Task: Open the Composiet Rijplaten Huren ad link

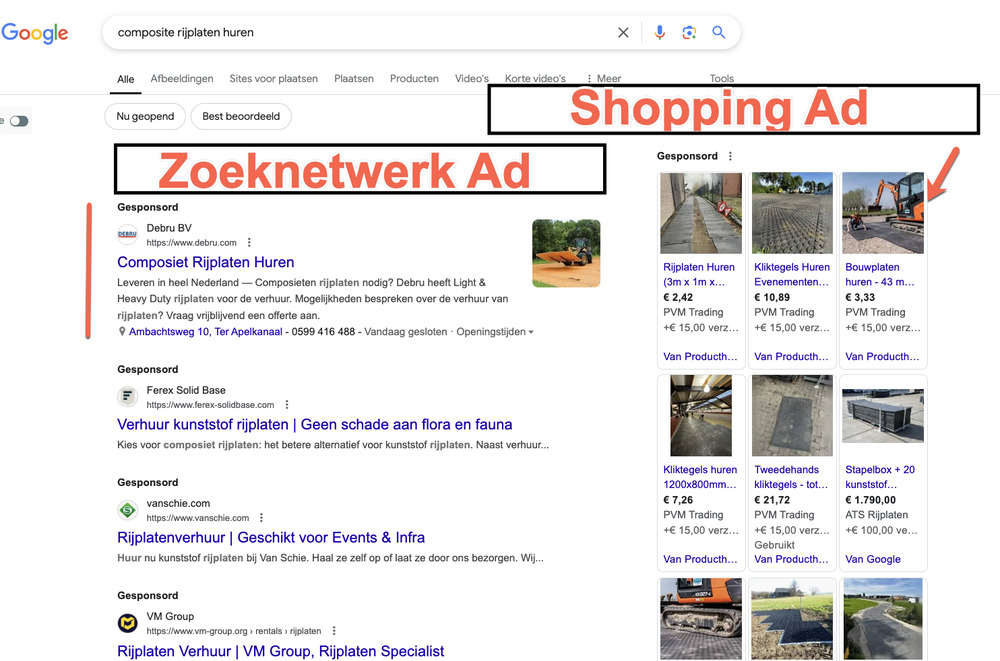Action: [206, 262]
